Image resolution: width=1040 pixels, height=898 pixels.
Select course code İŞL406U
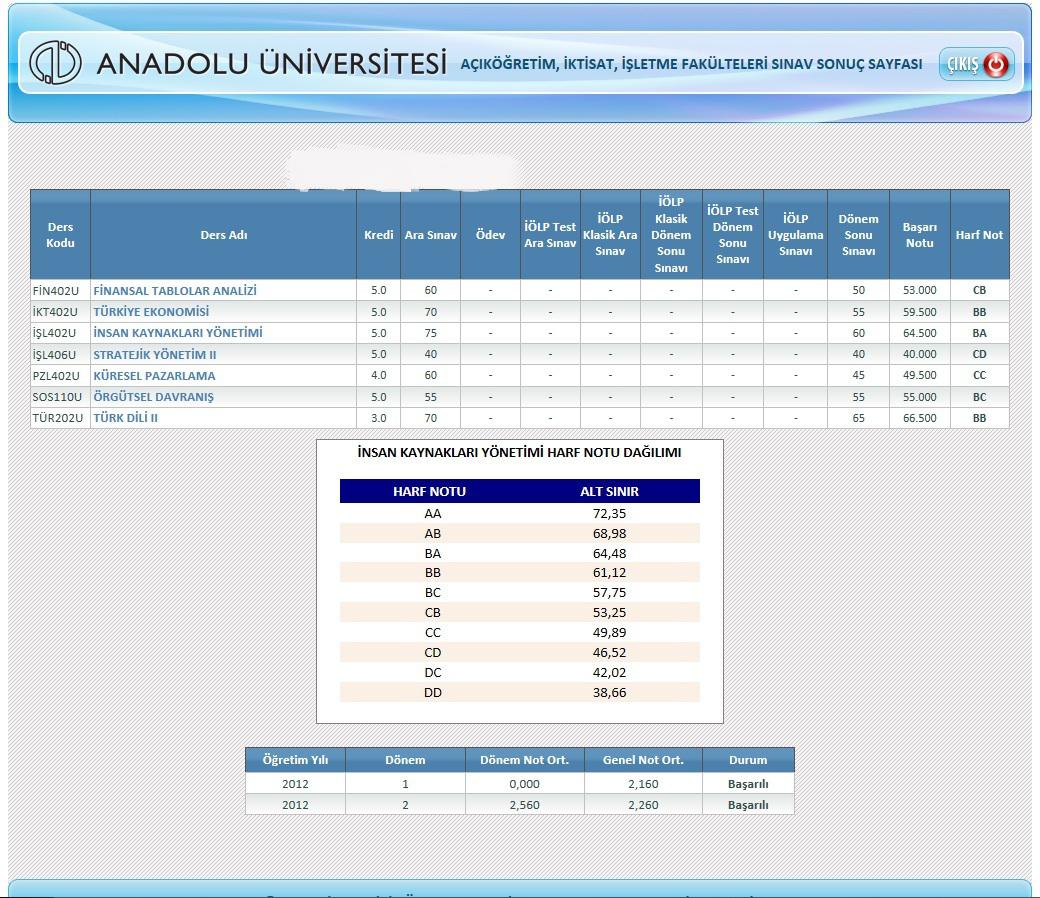(54, 354)
